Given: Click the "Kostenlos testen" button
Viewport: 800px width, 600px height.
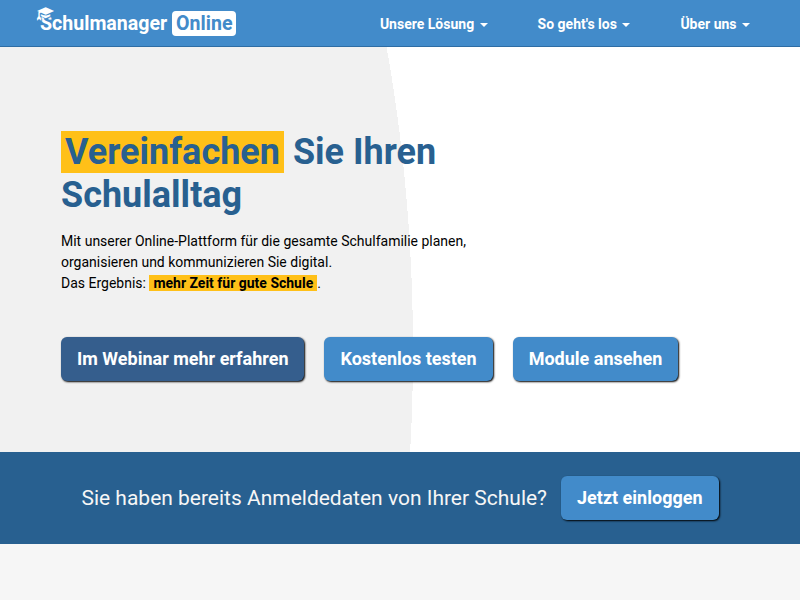Looking at the screenshot, I should [x=408, y=359].
